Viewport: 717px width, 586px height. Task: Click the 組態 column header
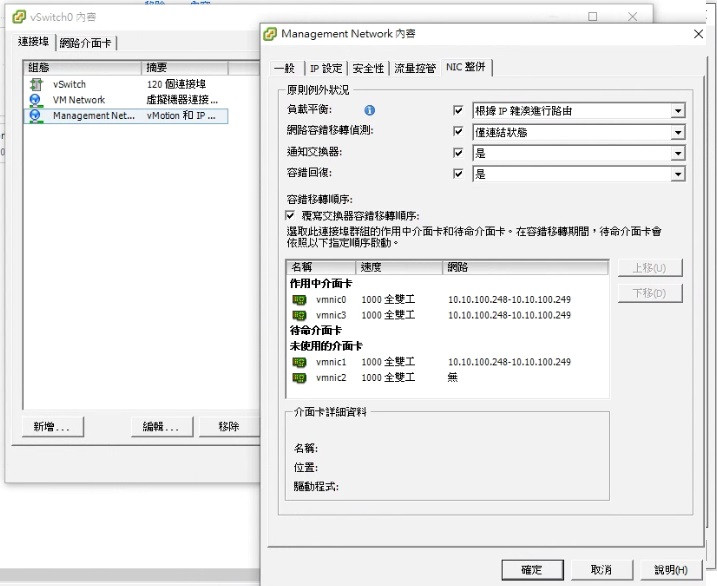coord(82,68)
